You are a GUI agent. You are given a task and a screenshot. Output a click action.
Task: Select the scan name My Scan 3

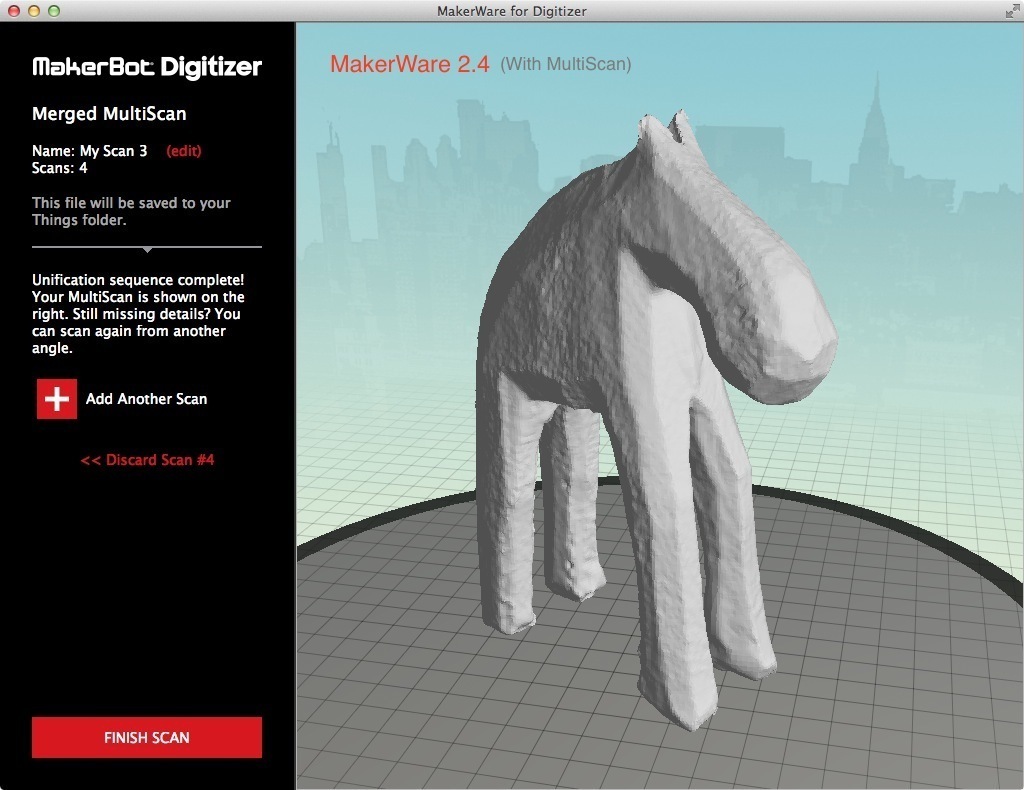coord(113,151)
